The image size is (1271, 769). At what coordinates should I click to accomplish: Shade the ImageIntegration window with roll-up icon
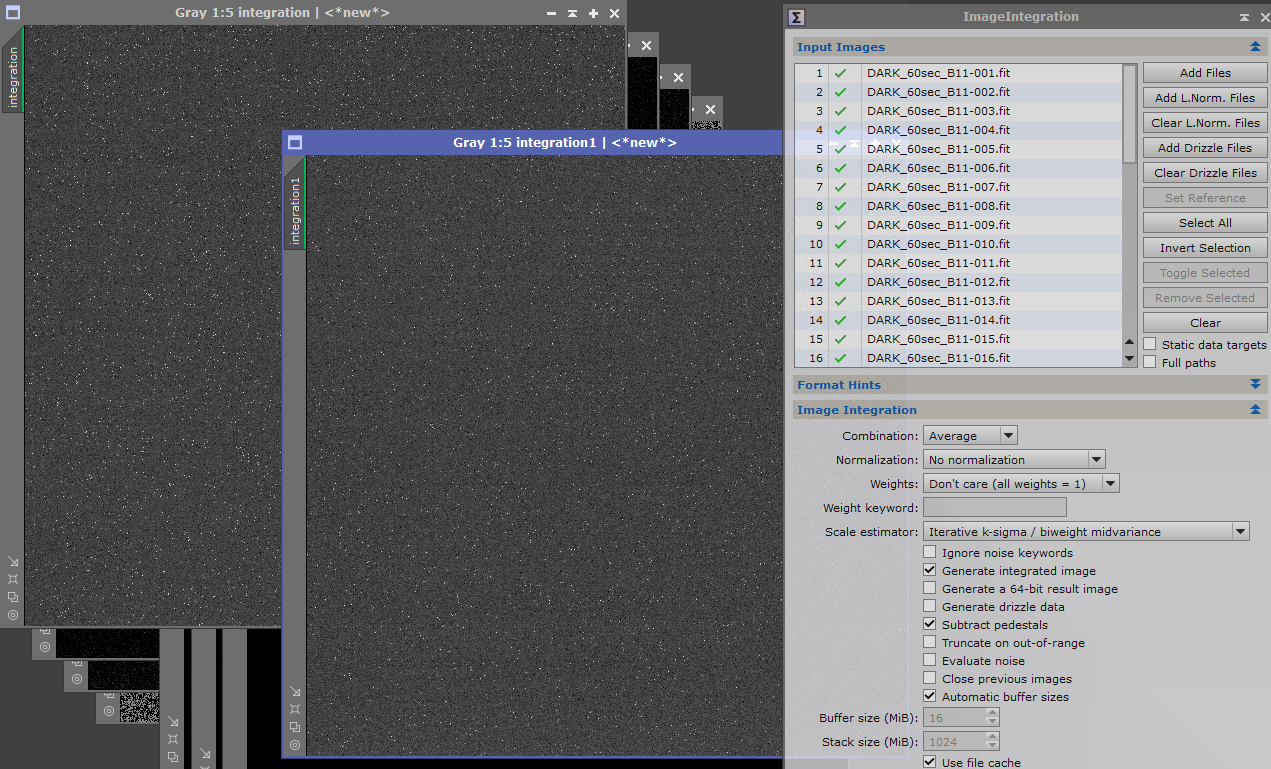[1243, 17]
